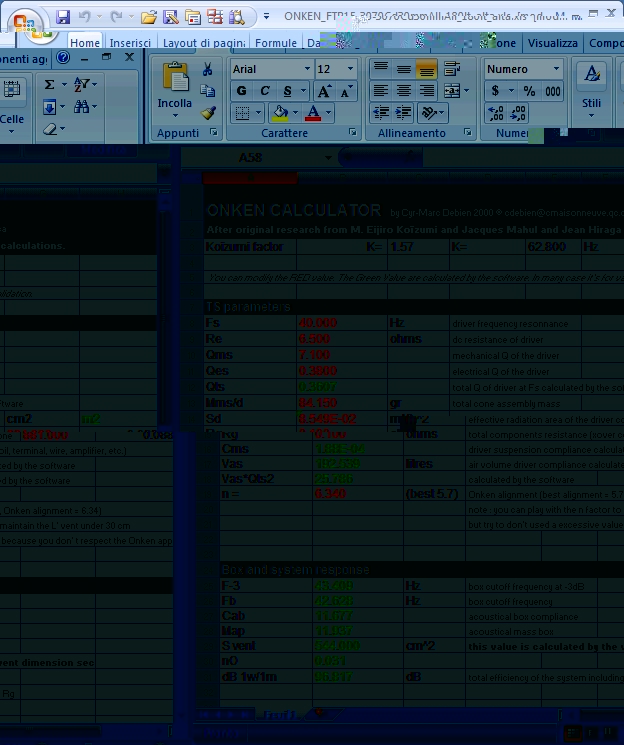This screenshot has width=624, height=745.
Task: Open the Formule ribbon tab
Action: click(x=275, y=44)
